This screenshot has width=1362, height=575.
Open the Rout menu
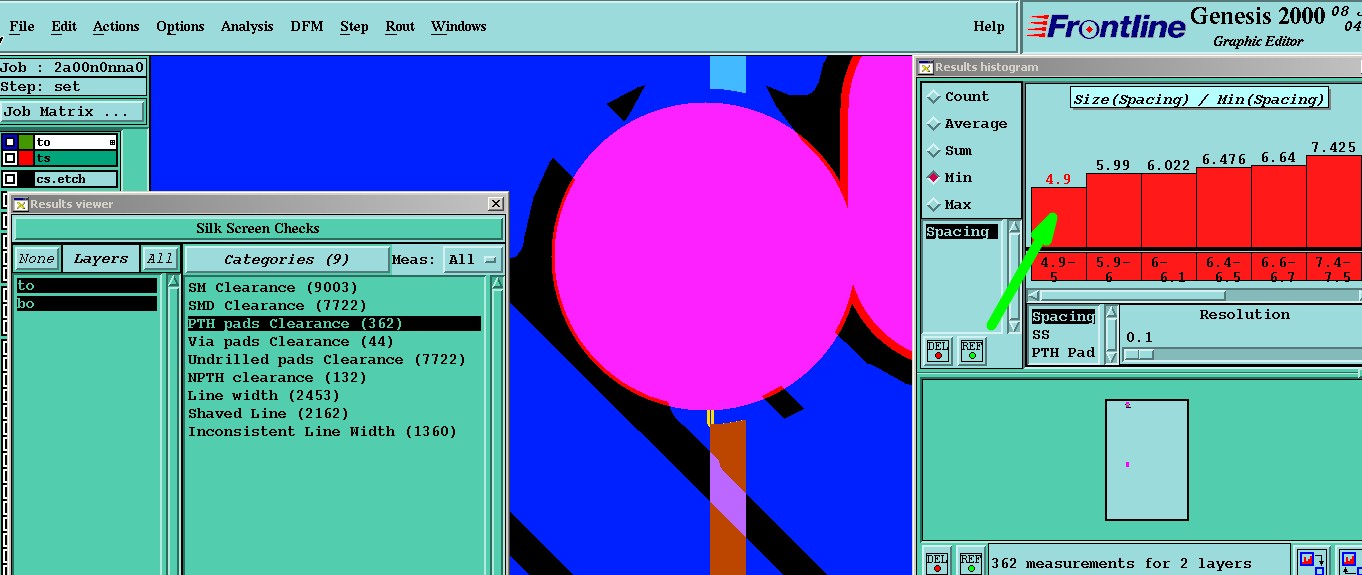click(x=400, y=26)
